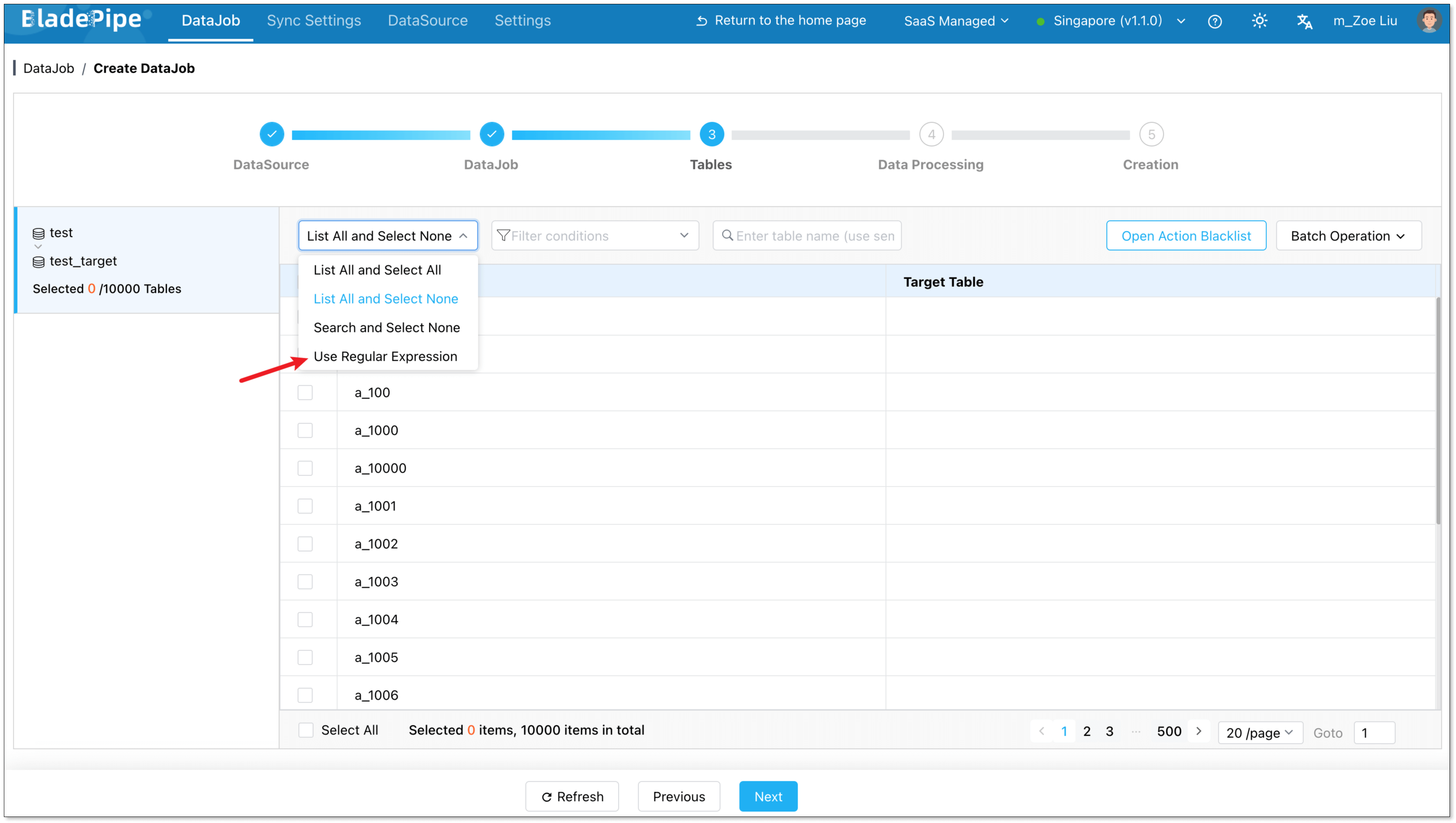
Task: Open the 20 /page size selector
Action: tap(1260, 733)
